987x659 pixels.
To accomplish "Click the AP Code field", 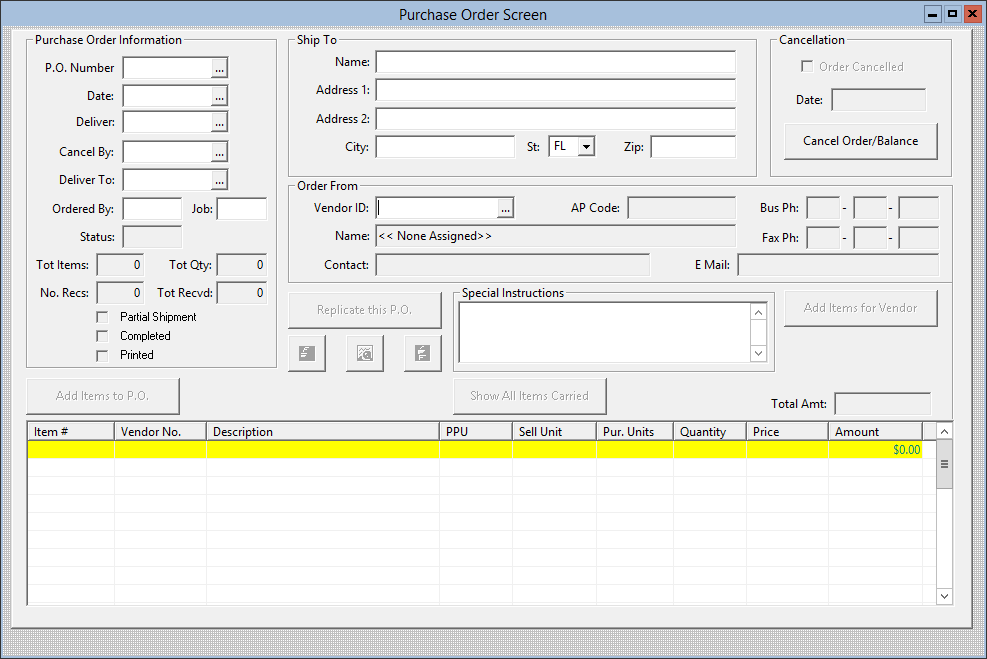I will [682, 208].
